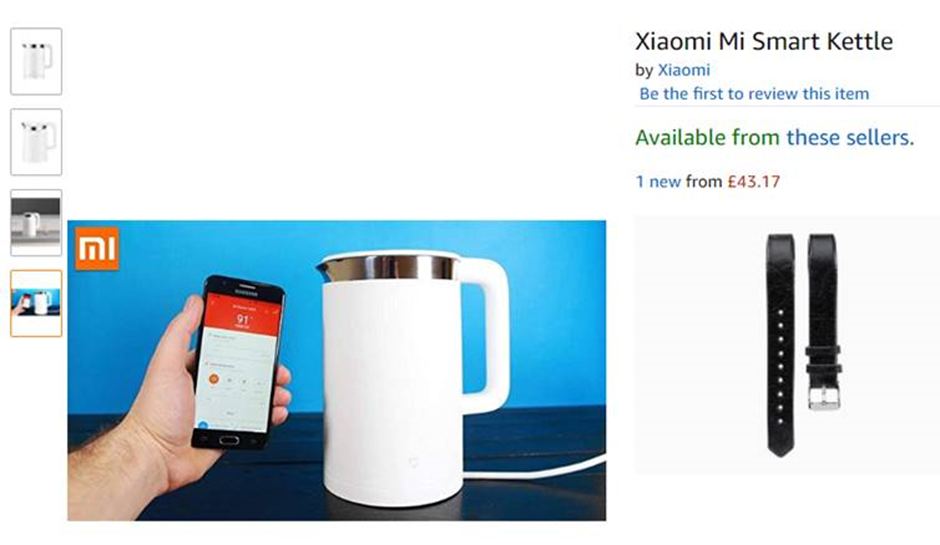Screen dimensions: 940x545
Task: Select the highlighted blue-background thumbnail
Action: click(36, 303)
